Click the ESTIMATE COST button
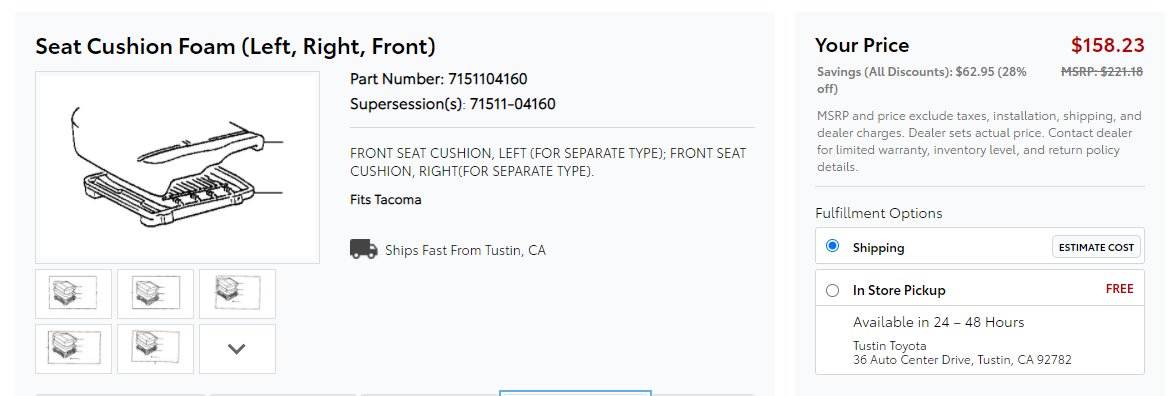Screen dimensions: 1172x396 [1097, 247]
